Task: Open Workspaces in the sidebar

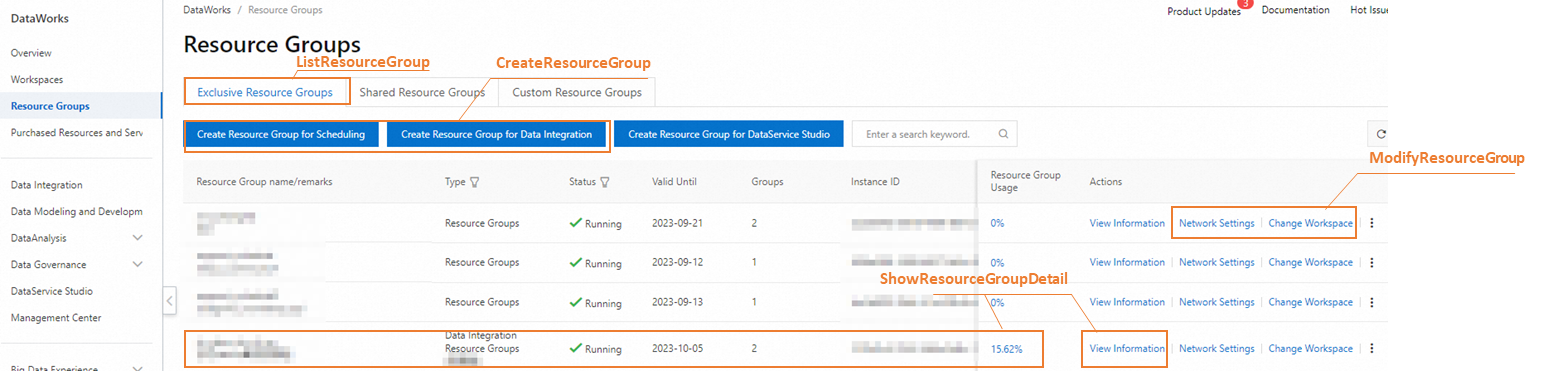Action: pyautogui.click(x=37, y=79)
